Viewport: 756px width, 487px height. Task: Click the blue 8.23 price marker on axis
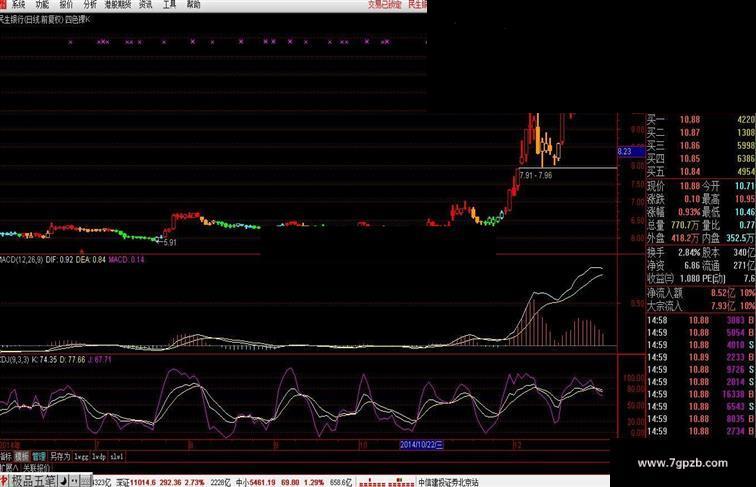pos(631,151)
